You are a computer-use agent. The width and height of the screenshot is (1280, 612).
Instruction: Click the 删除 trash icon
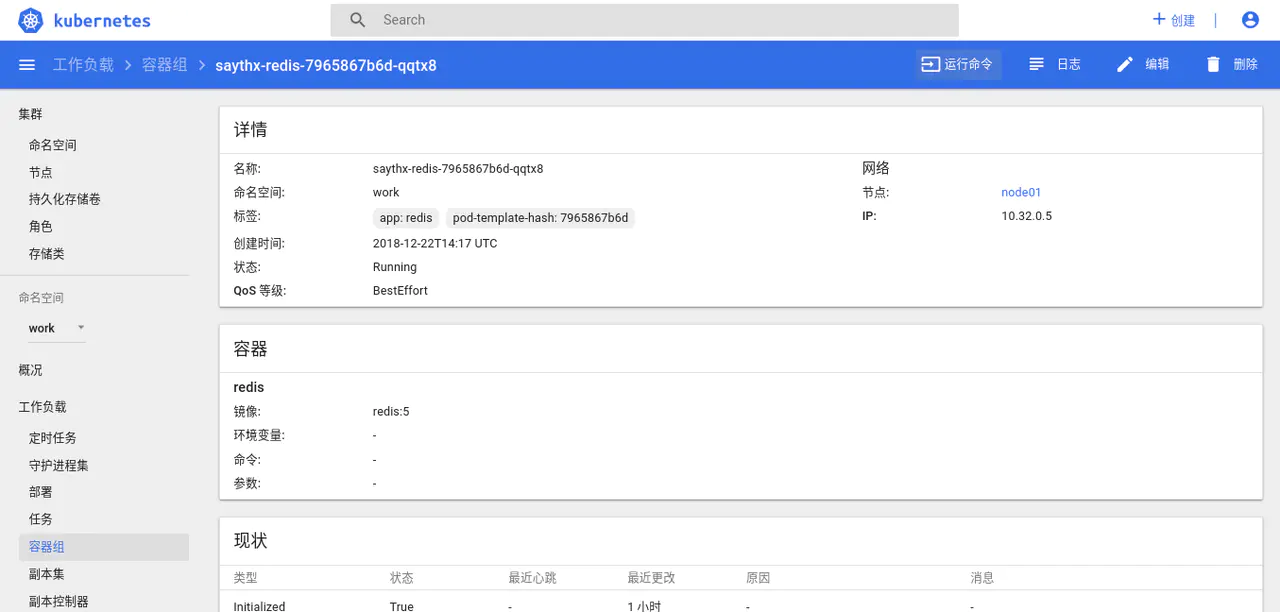(1213, 64)
